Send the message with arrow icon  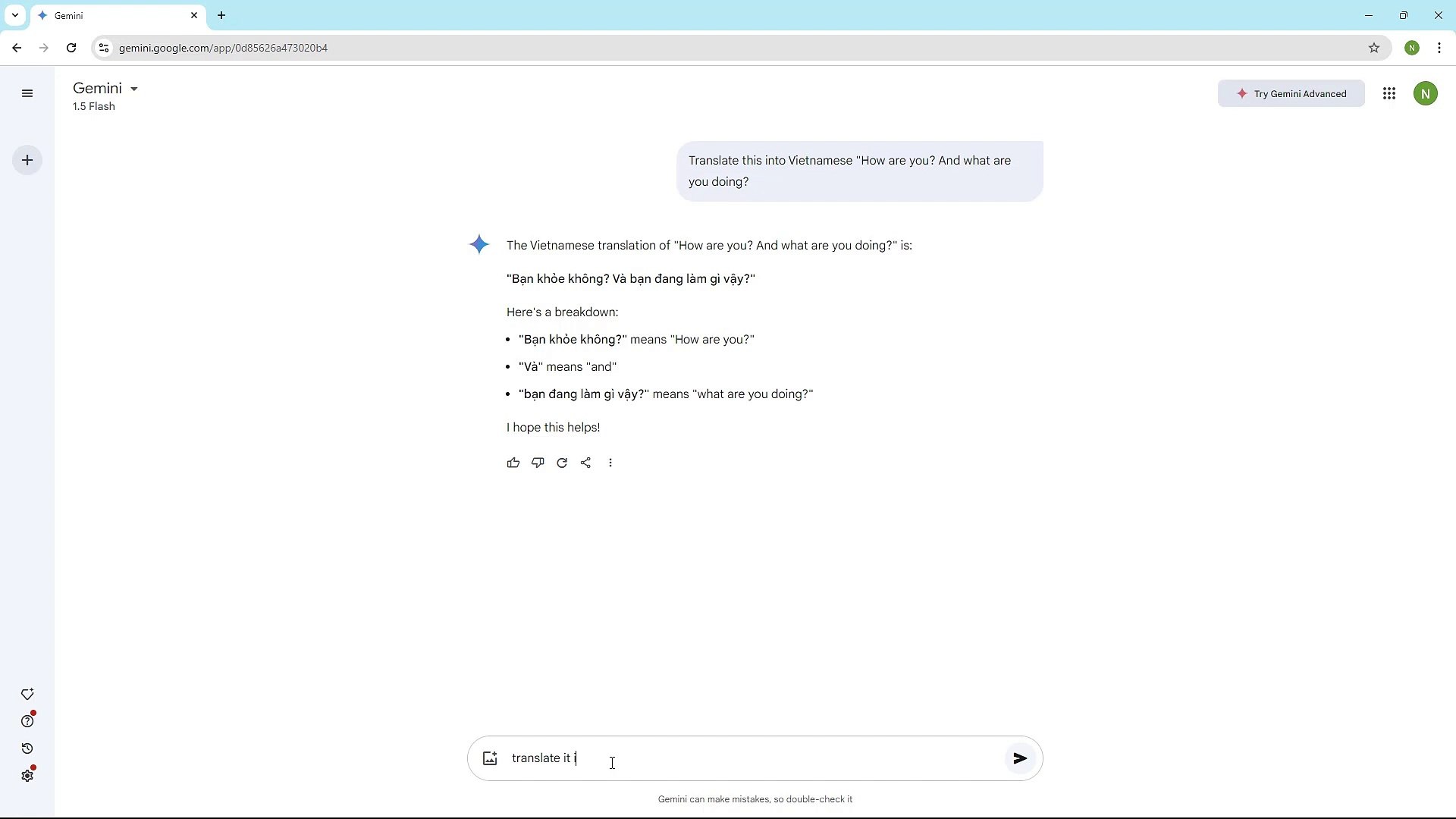pos(1020,758)
